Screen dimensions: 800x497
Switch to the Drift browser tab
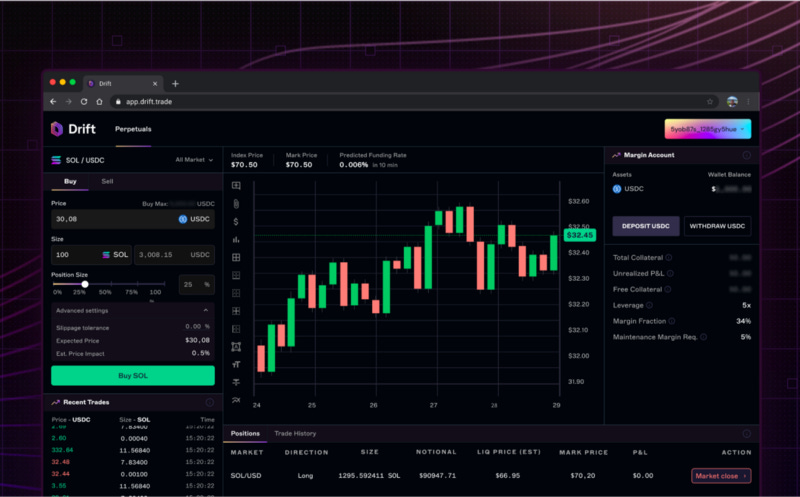click(122, 83)
